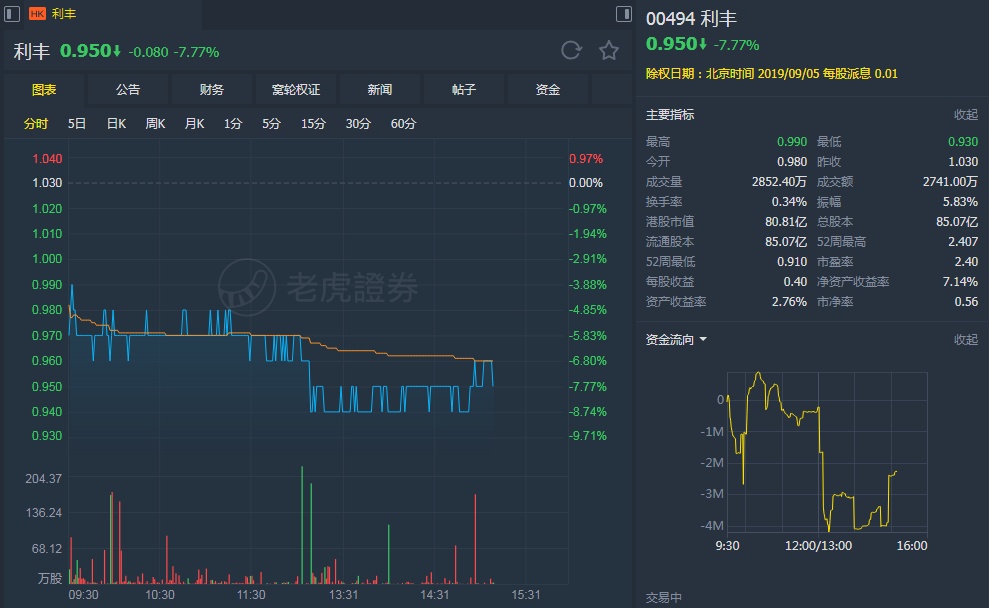Switch to the 财务 tab
Image resolution: width=989 pixels, height=608 pixels.
pyautogui.click(x=212, y=90)
